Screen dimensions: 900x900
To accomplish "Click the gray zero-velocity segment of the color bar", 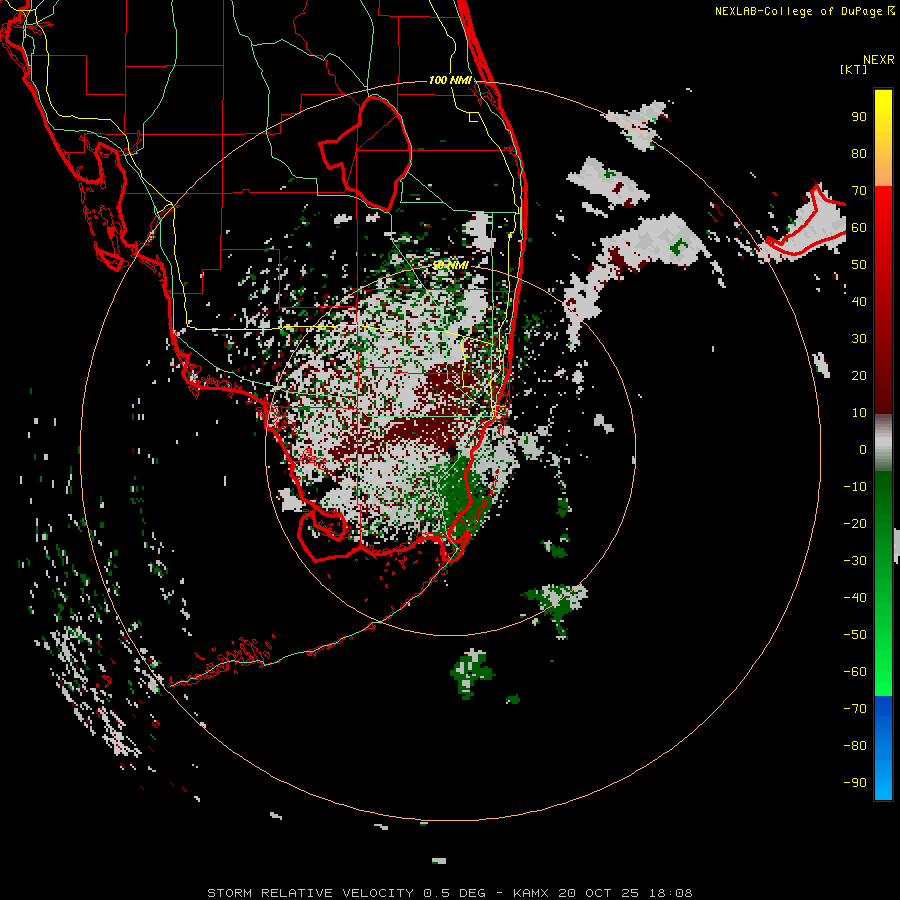I will (x=883, y=443).
